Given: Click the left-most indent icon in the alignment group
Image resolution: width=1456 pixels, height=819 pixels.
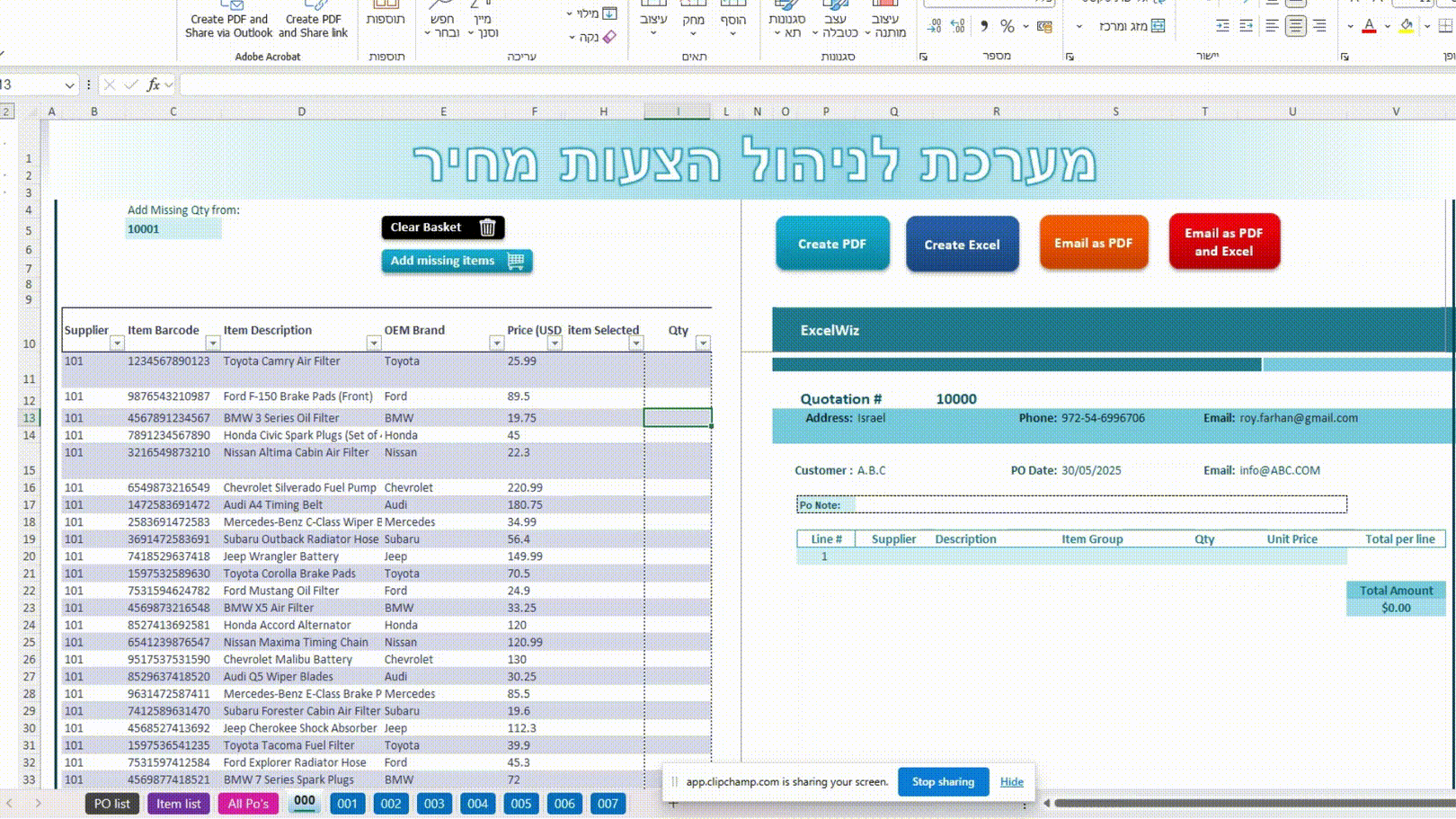Looking at the screenshot, I should [1222, 26].
